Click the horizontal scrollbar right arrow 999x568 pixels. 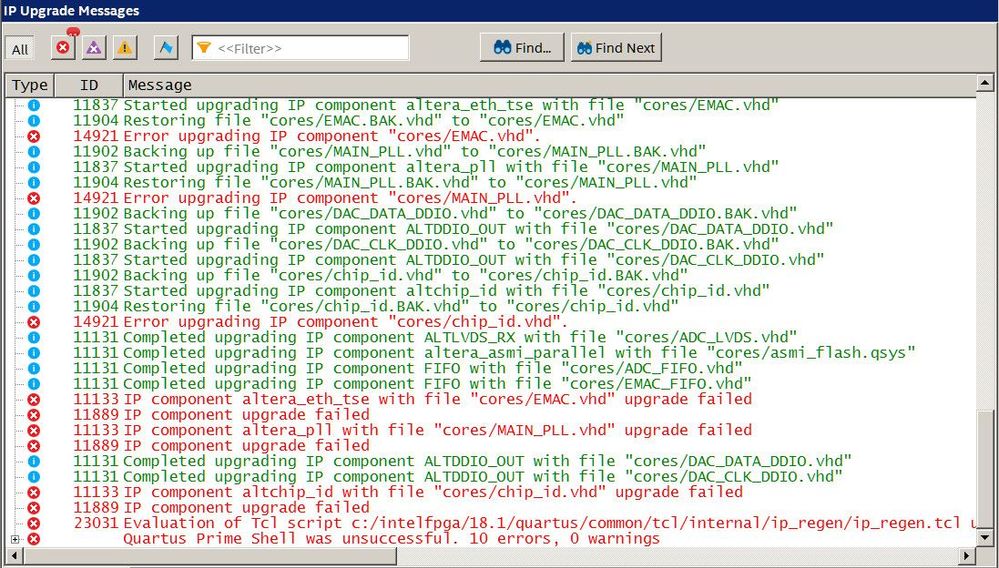968,555
